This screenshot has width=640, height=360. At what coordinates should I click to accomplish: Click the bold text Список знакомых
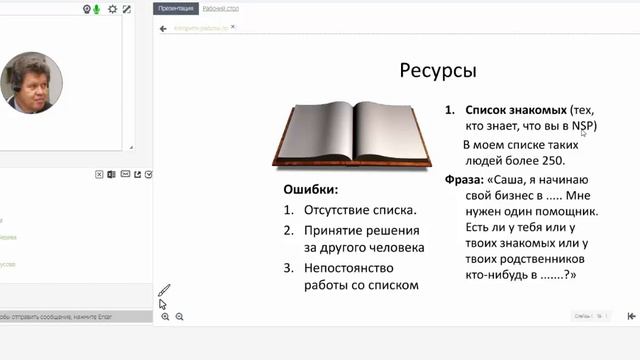516,110
